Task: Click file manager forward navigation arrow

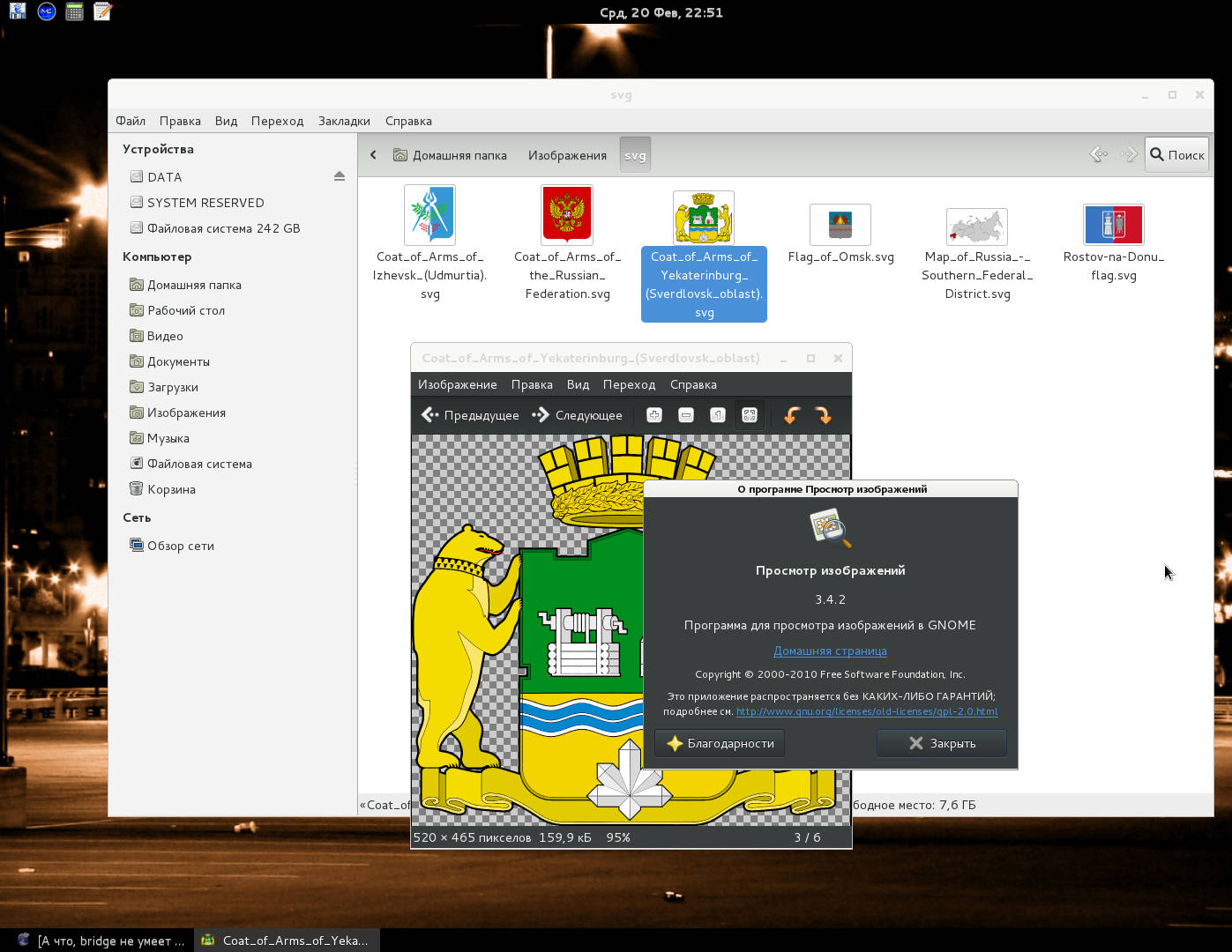Action: click(x=1128, y=154)
